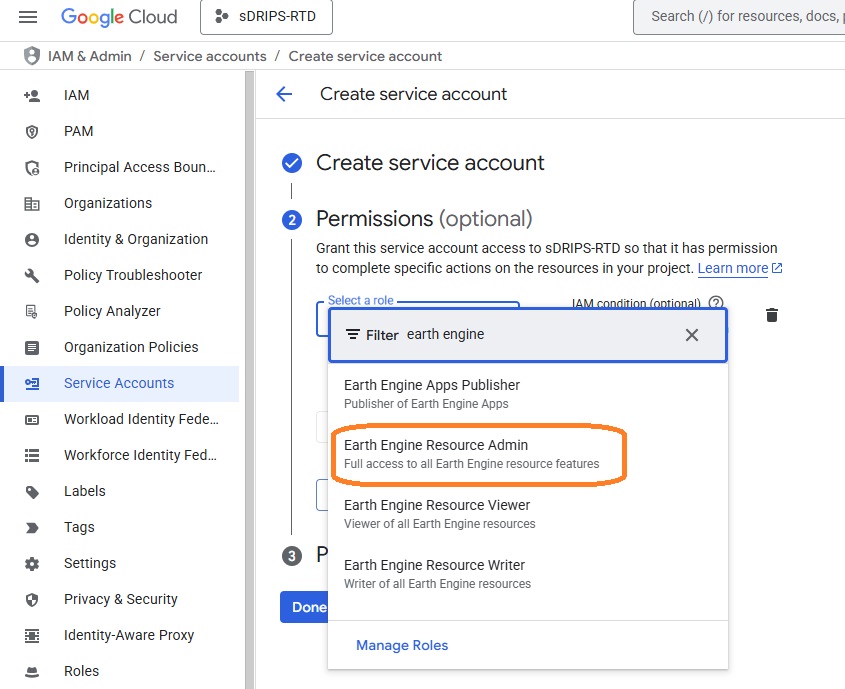The height and width of the screenshot is (689, 845).
Task: Open Policy Troubleshooter
Action: pos(133,275)
